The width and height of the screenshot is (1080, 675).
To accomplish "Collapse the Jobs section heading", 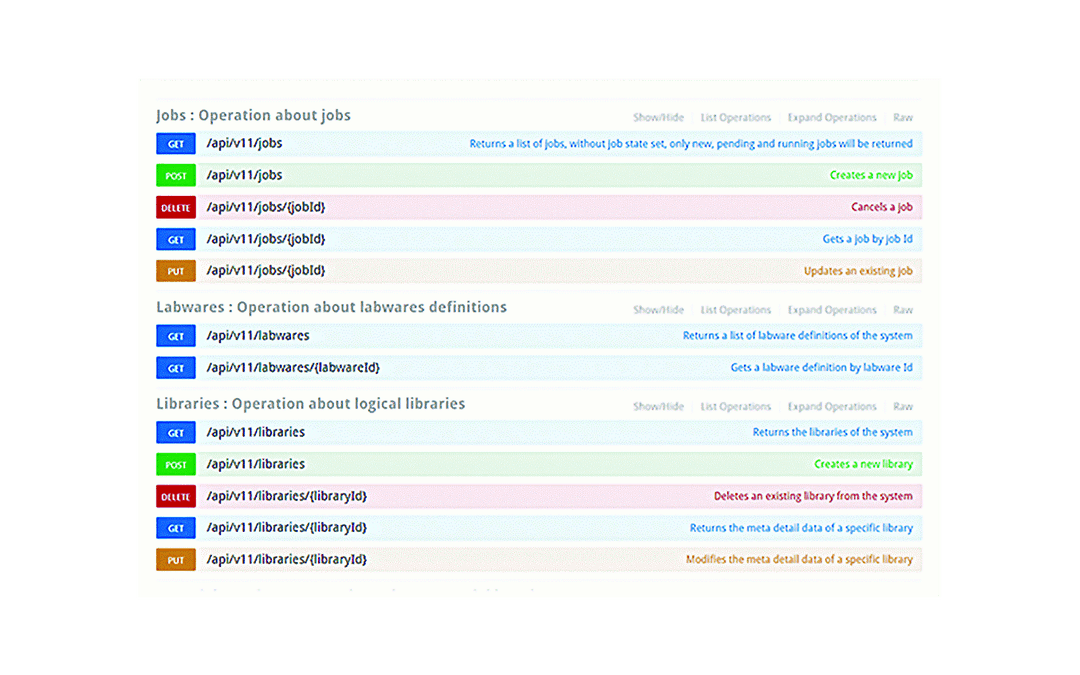I will point(253,115).
